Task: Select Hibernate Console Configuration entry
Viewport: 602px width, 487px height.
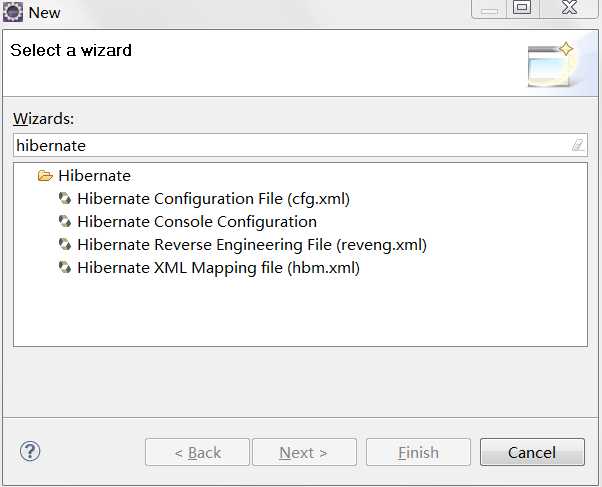Action: point(197,222)
